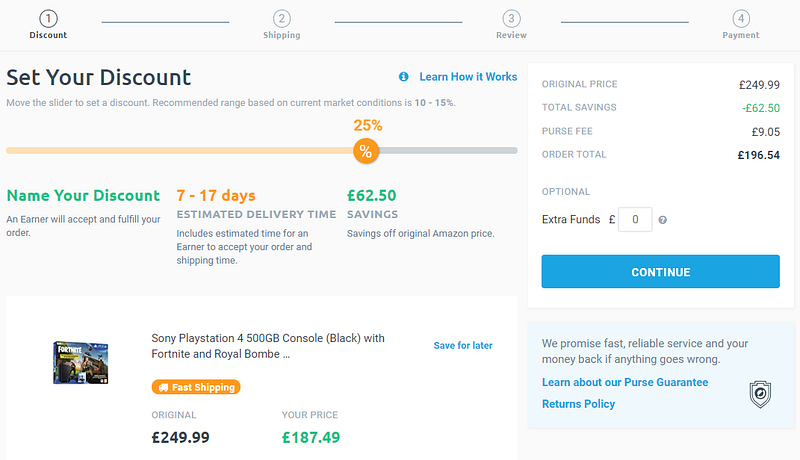The height and width of the screenshot is (460, 800).
Task: Click the Purse Guarantee shield icon
Action: pyautogui.click(x=759, y=392)
